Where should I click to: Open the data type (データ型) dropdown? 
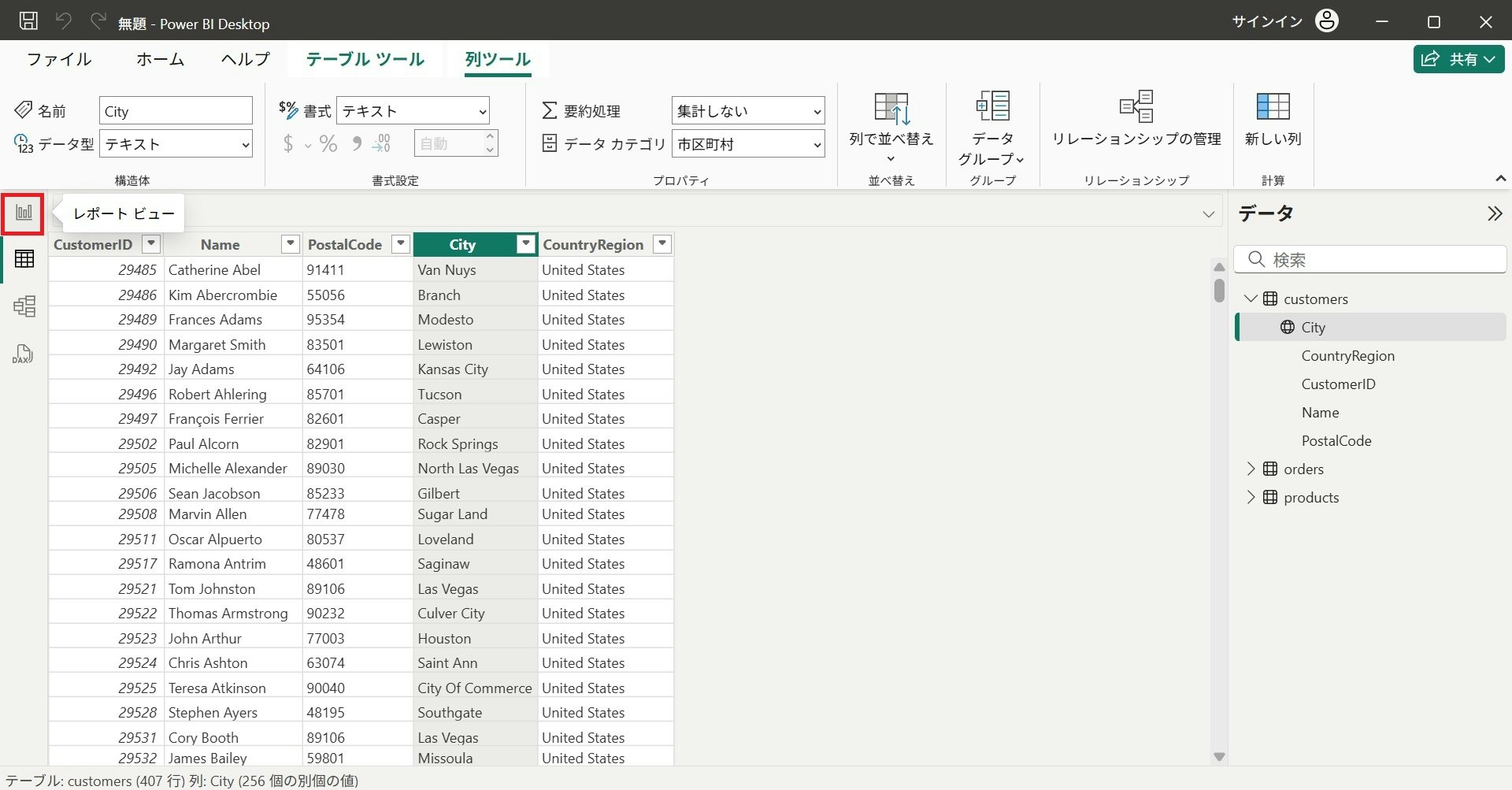[x=176, y=144]
